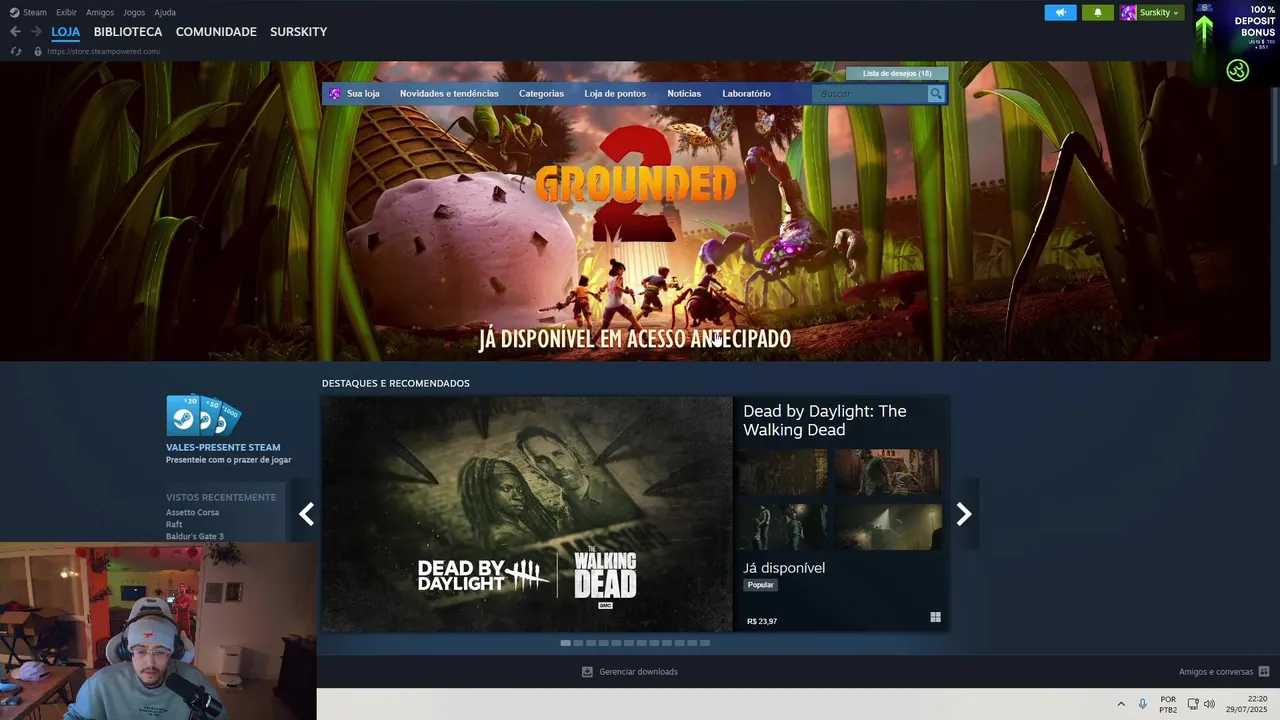Viewport: 1280px width, 720px height.
Task: Click the R$ 23,97 price label
Action: [762, 621]
